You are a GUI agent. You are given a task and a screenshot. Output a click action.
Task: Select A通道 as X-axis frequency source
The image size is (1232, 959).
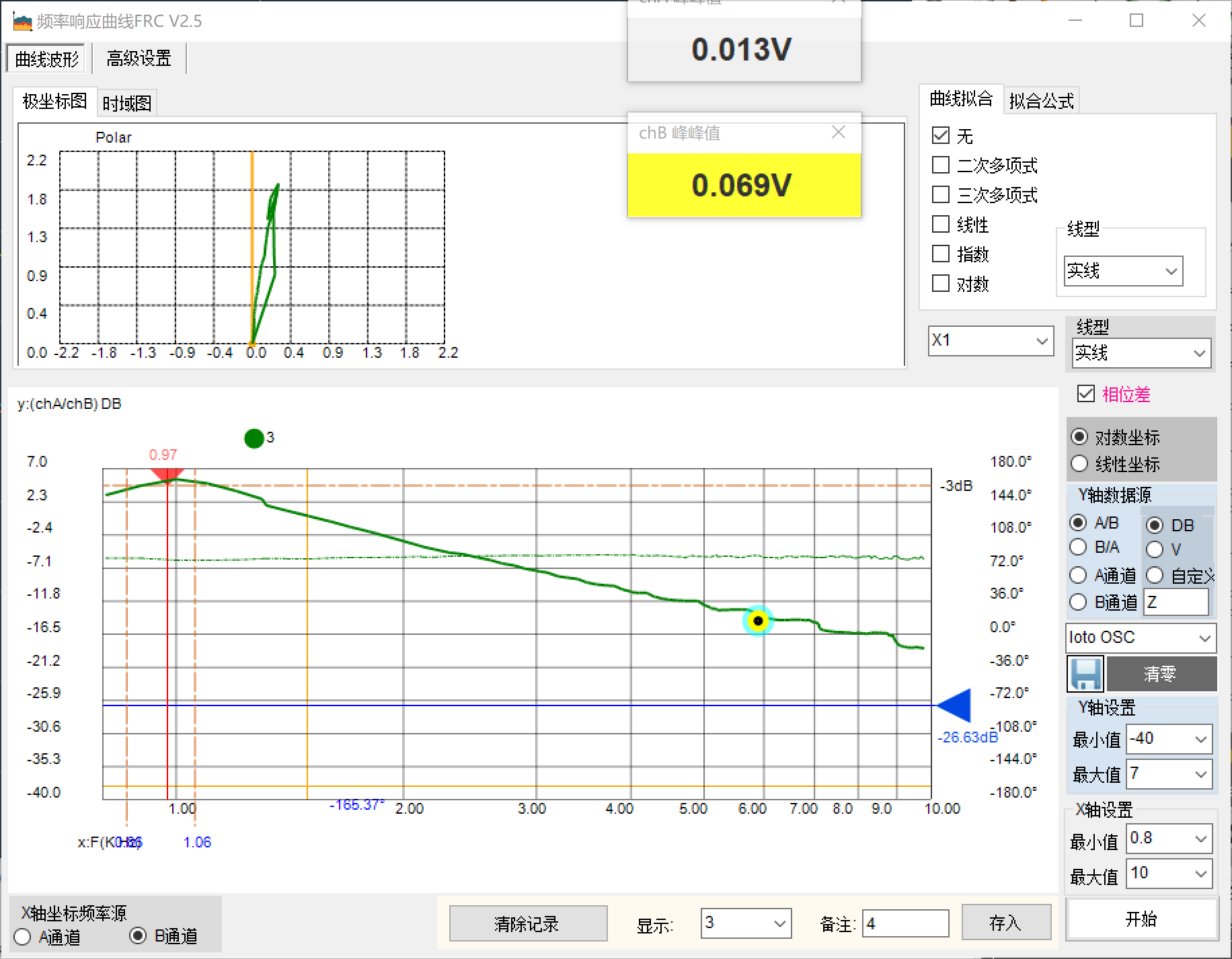(x=23, y=937)
